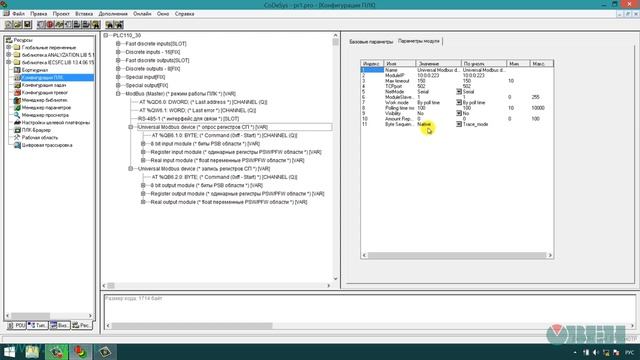Image resolution: width=640 pixels, height=360 pixels.
Task: Click the configuration tree vertical scrollbar
Action: [336, 157]
